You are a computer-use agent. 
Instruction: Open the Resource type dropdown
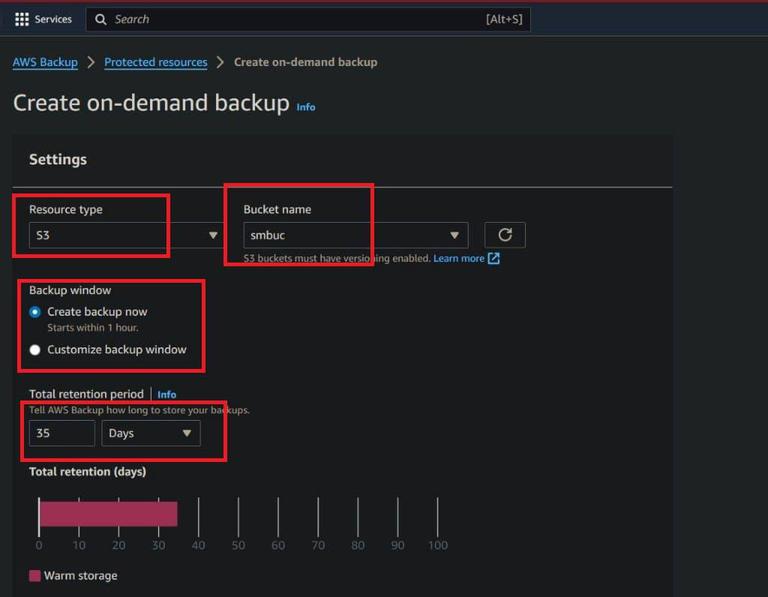point(125,235)
